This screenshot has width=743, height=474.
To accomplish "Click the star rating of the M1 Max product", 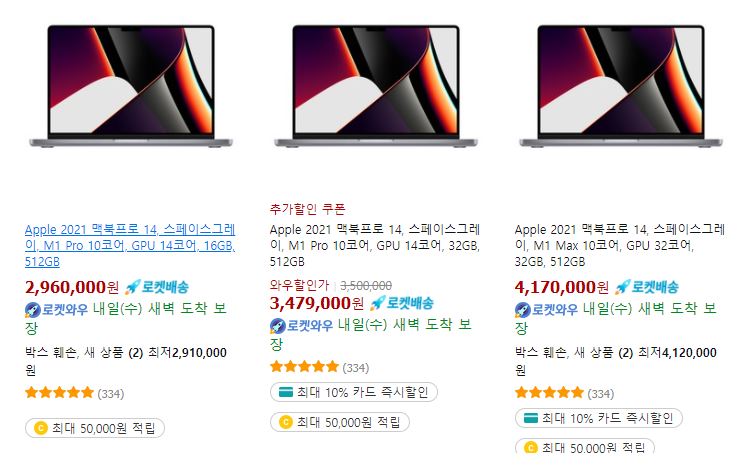I will (550, 393).
